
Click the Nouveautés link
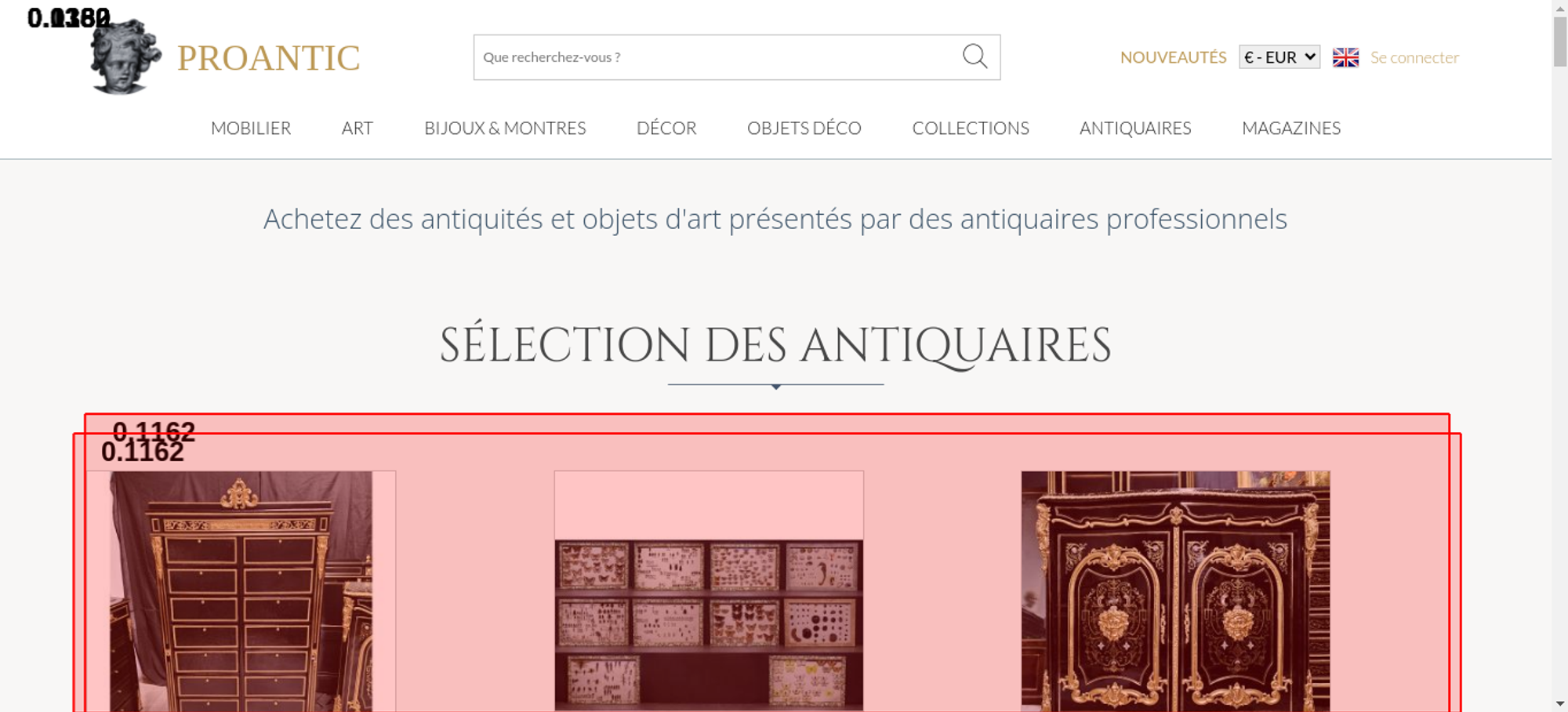[x=1173, y=57]
